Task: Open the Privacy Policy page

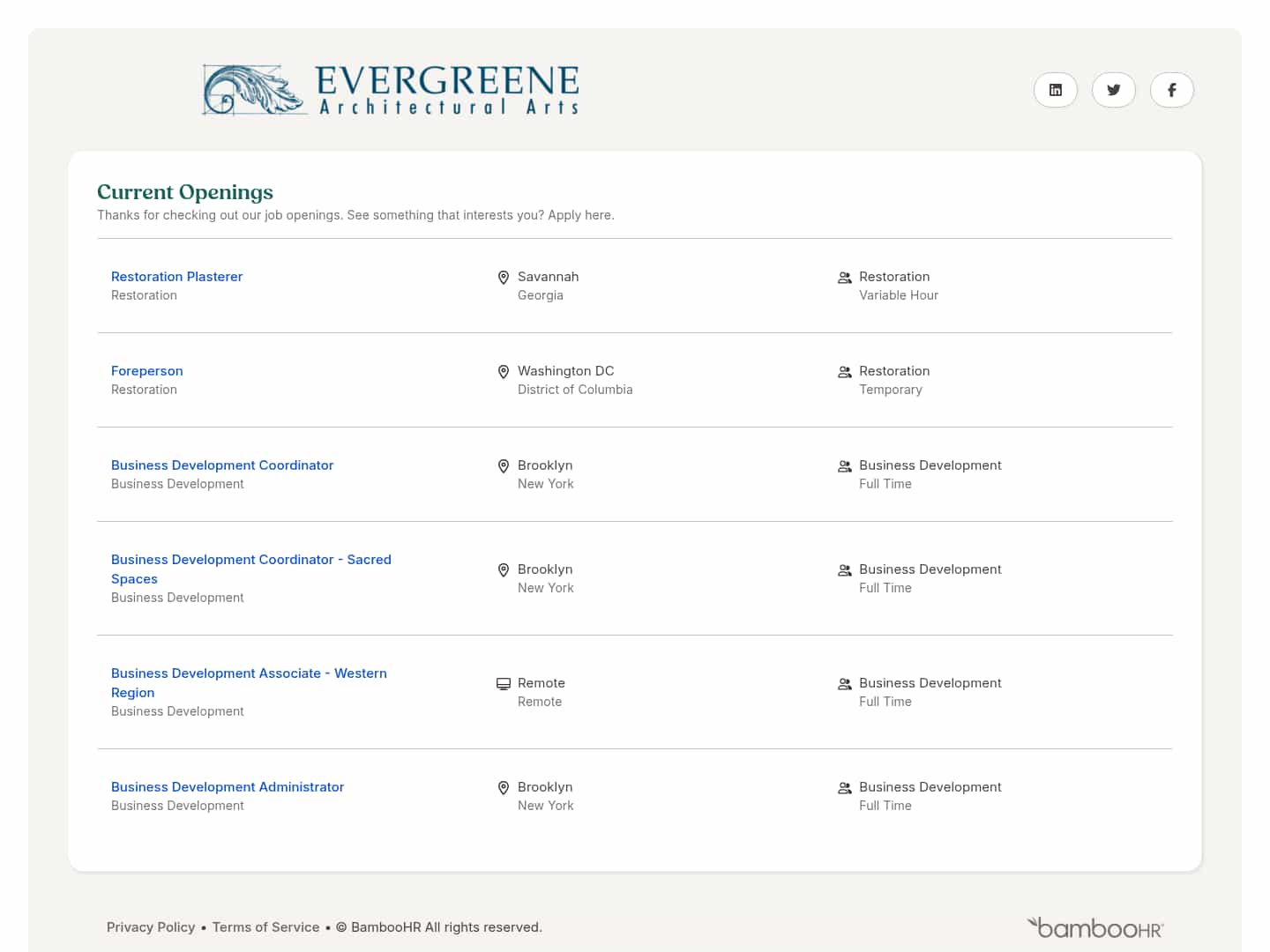Action: [x=151, y=926]
